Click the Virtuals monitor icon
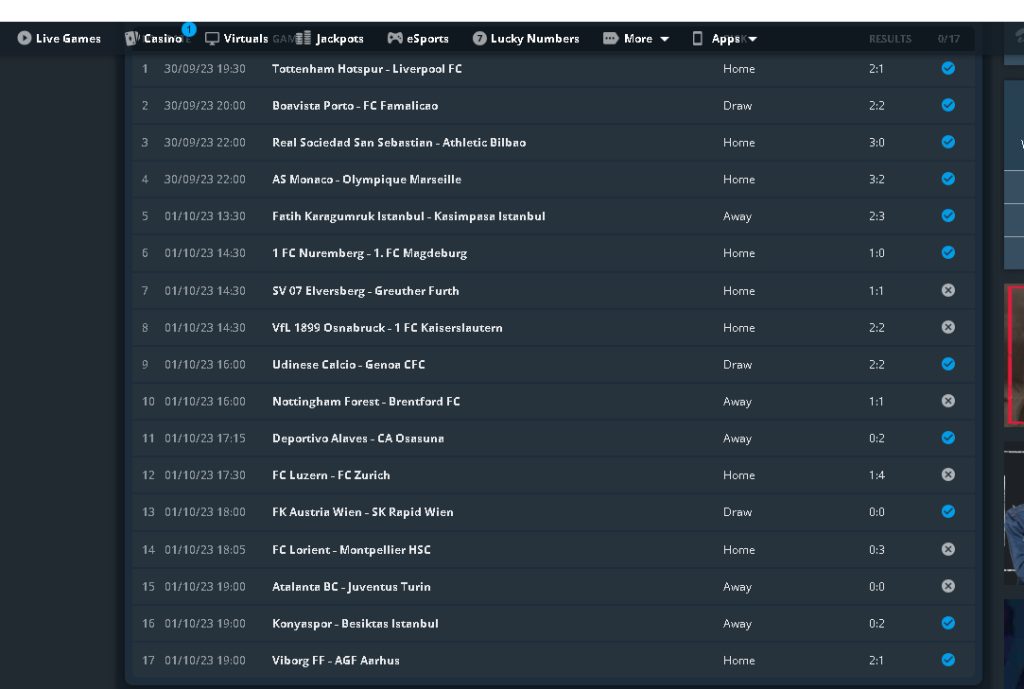 (x=211, y=39)
